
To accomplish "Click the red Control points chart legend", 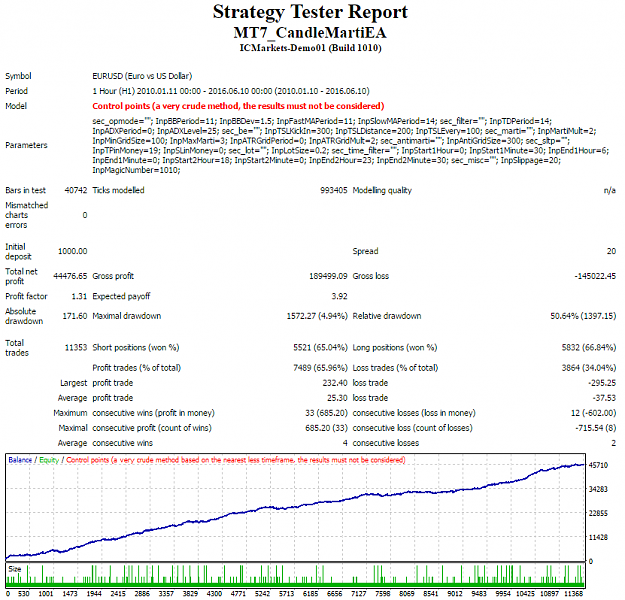I will tap(236, 460).
